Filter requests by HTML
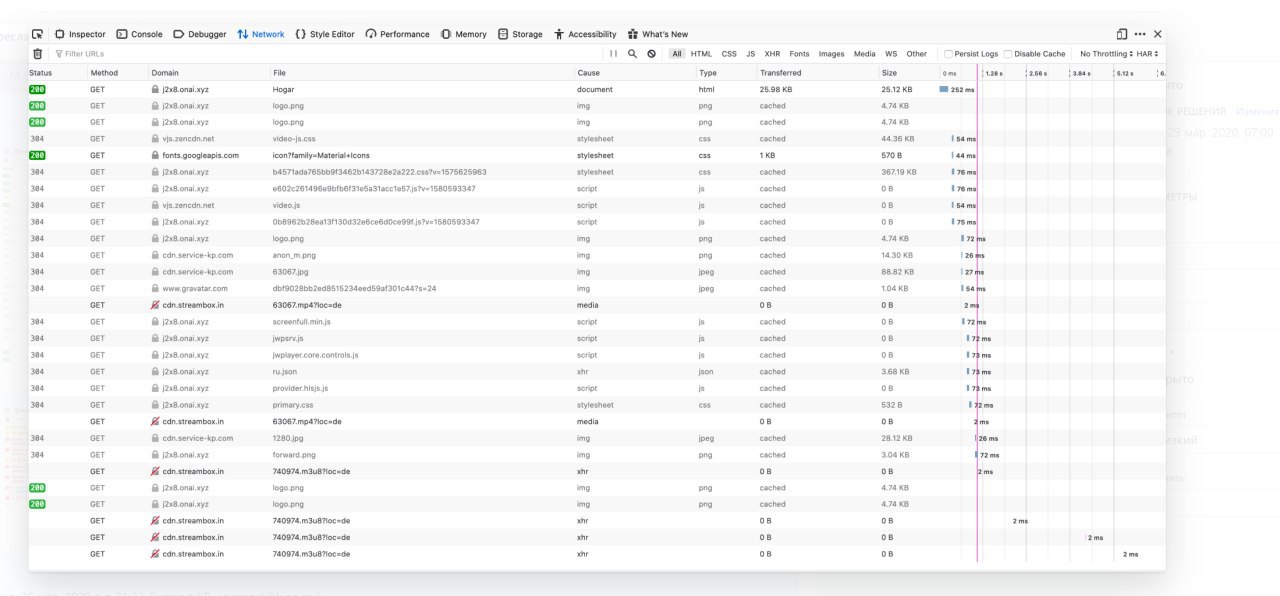The width and height of the screenshot is (1280, 596). (701, 54)
